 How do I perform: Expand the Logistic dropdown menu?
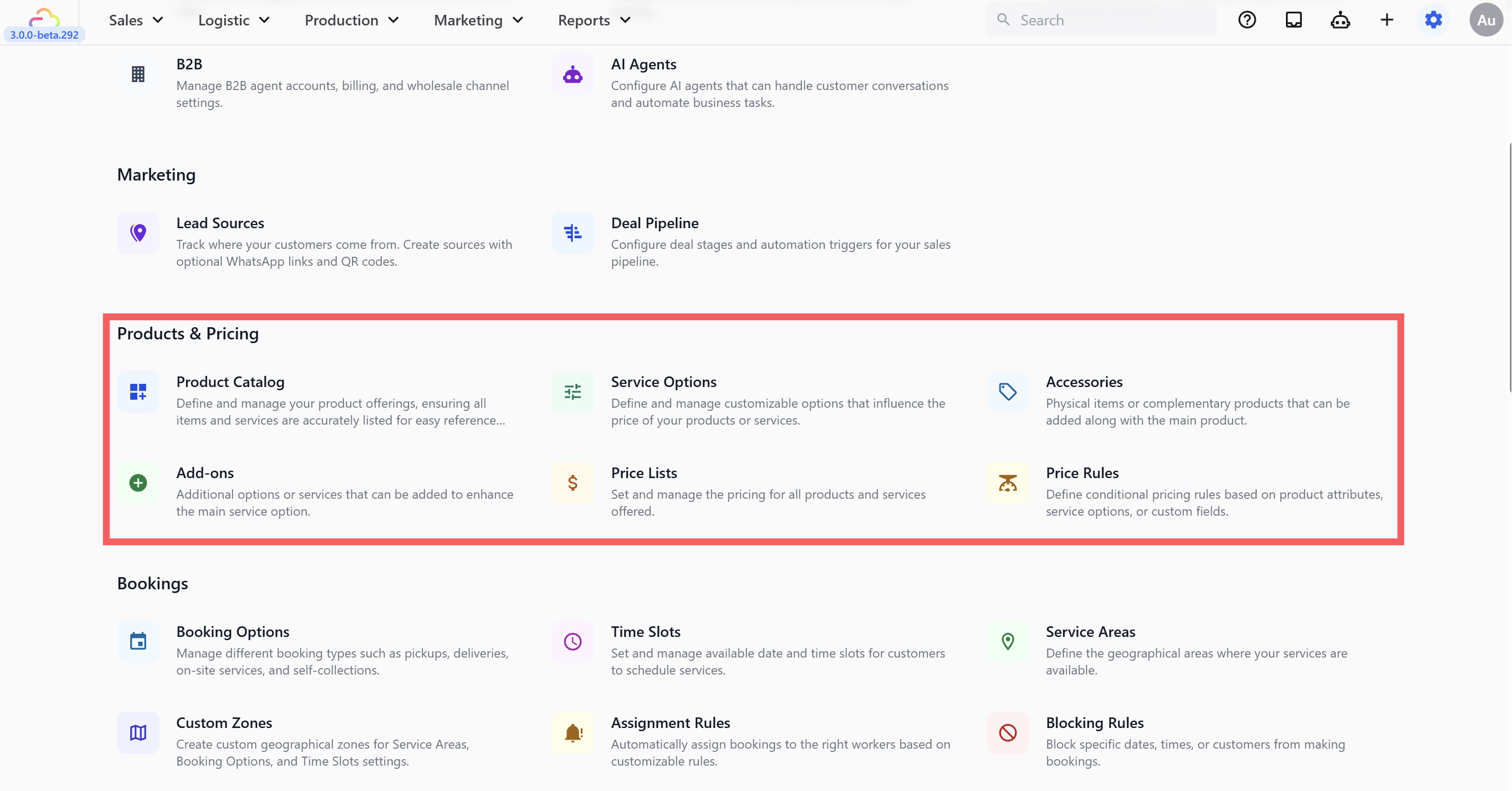pos(233,20)
